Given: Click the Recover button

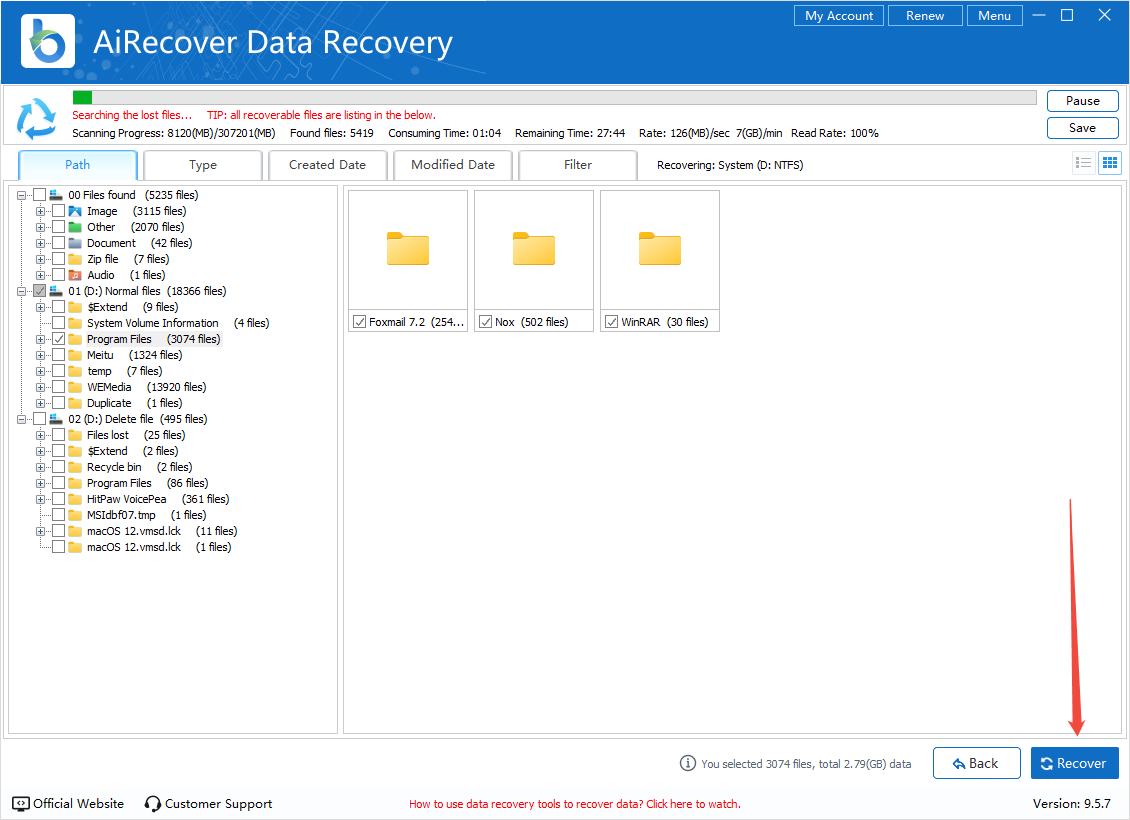Looking at the screenshot, I should click(1074, 763).
